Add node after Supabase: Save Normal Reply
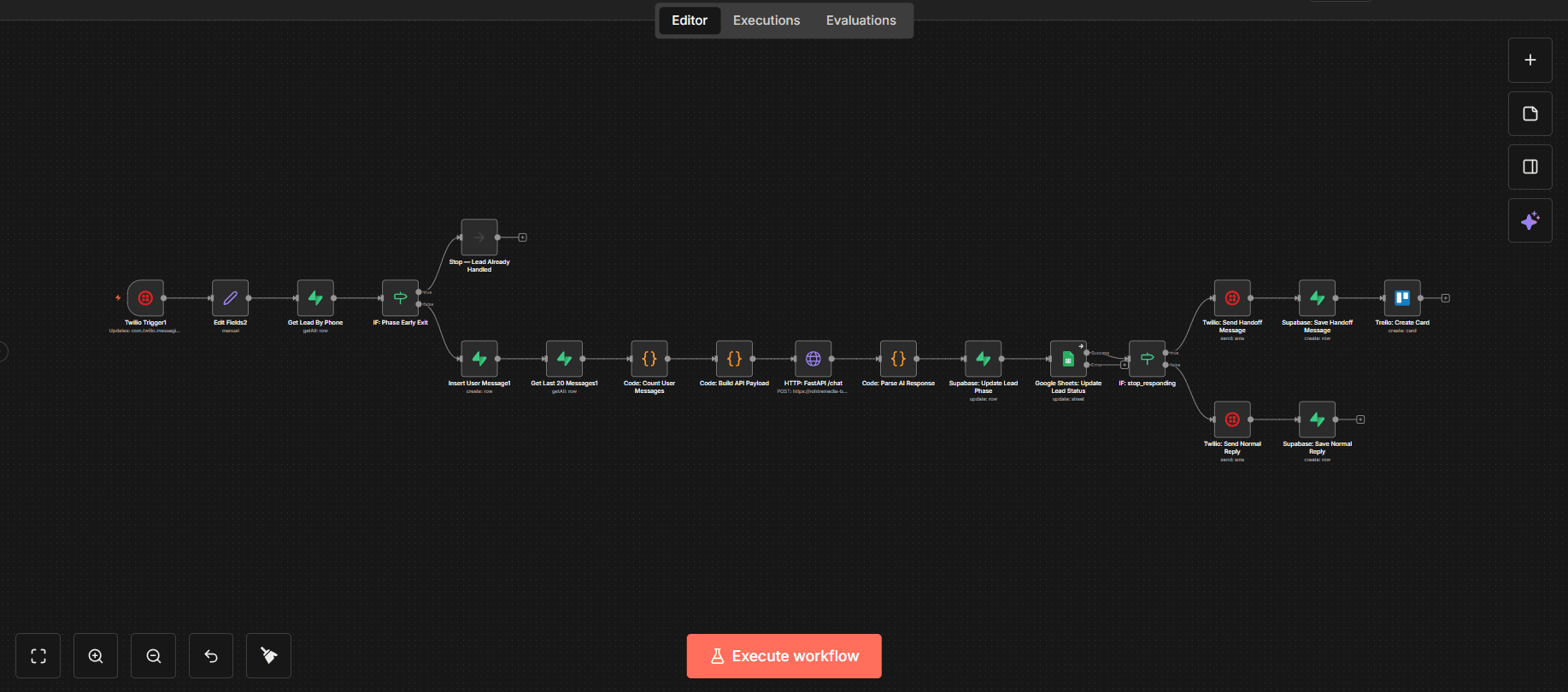The width and height of the screenshot is (1568, 692). pyautogui.click(x=1360, y=419)
